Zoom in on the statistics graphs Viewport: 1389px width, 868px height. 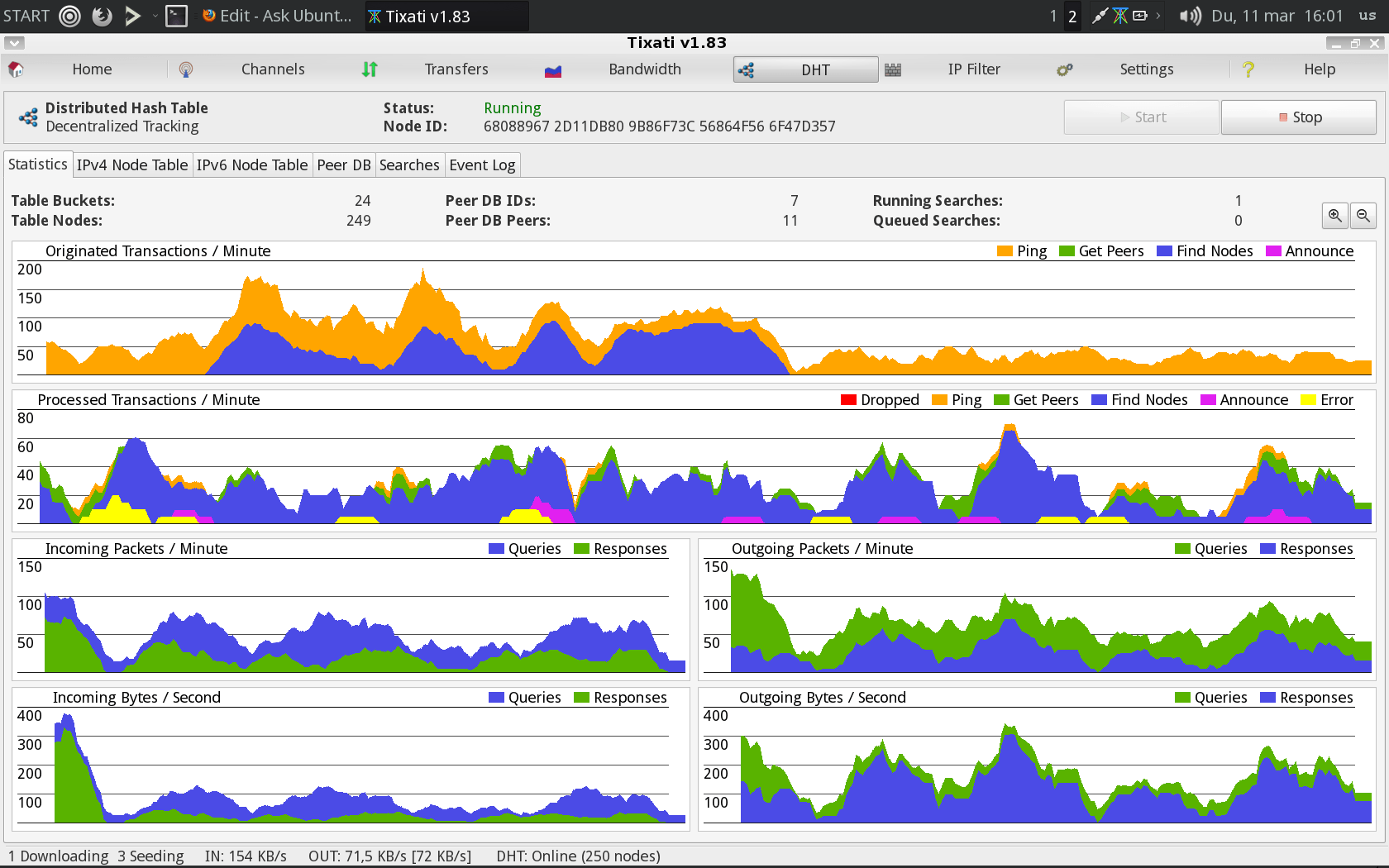click(1335, 216)
